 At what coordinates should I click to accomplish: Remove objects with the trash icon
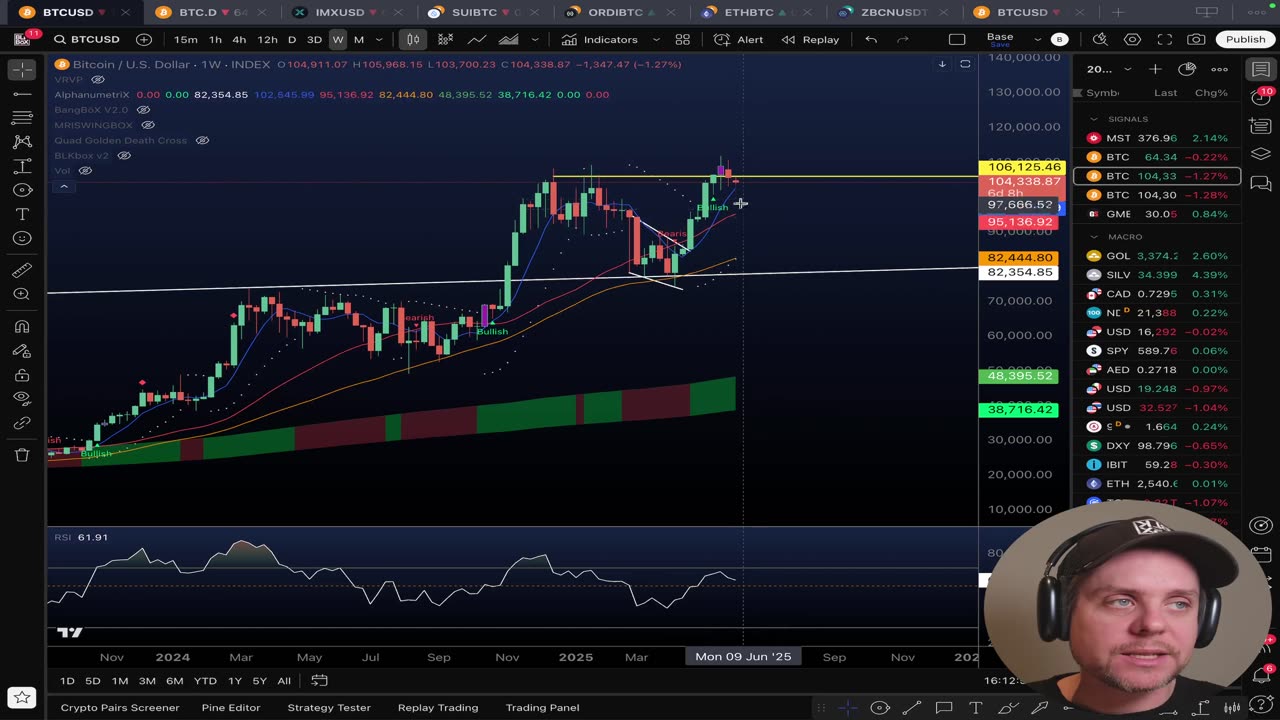[22, 455]
